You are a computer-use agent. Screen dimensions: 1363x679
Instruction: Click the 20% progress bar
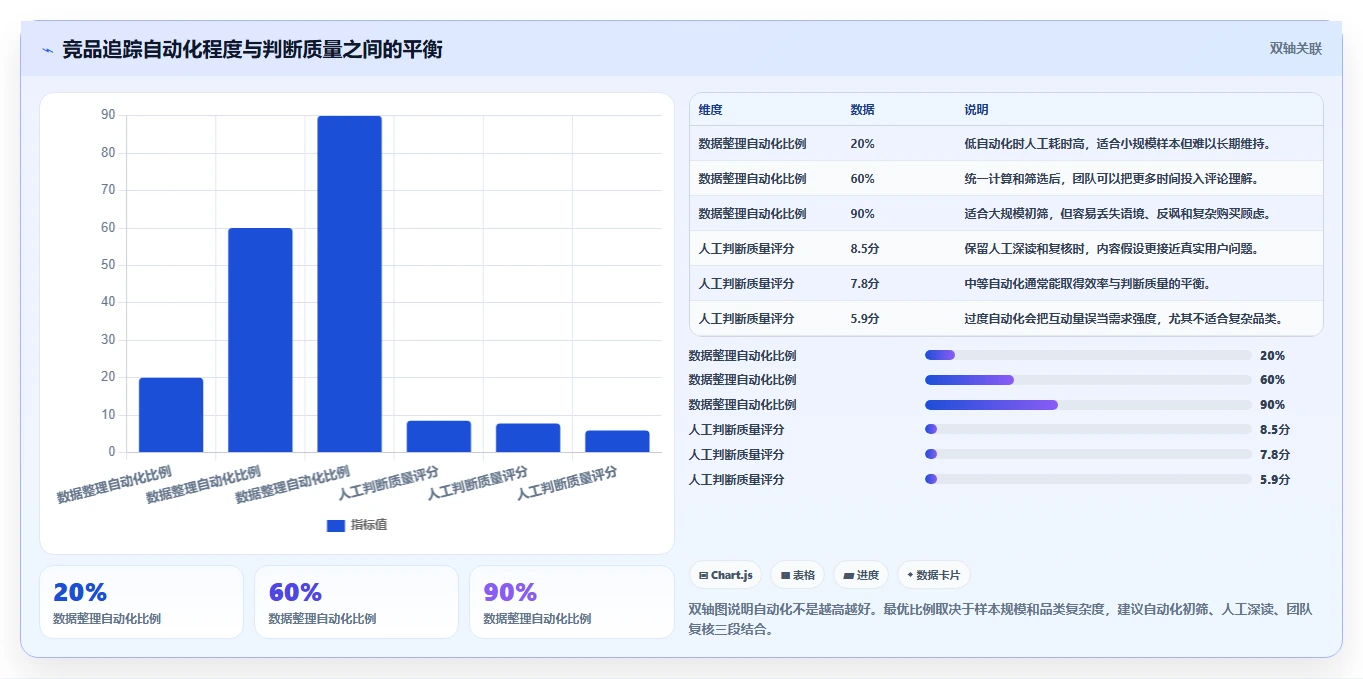pyautogui.click(x=1088, y=355)
